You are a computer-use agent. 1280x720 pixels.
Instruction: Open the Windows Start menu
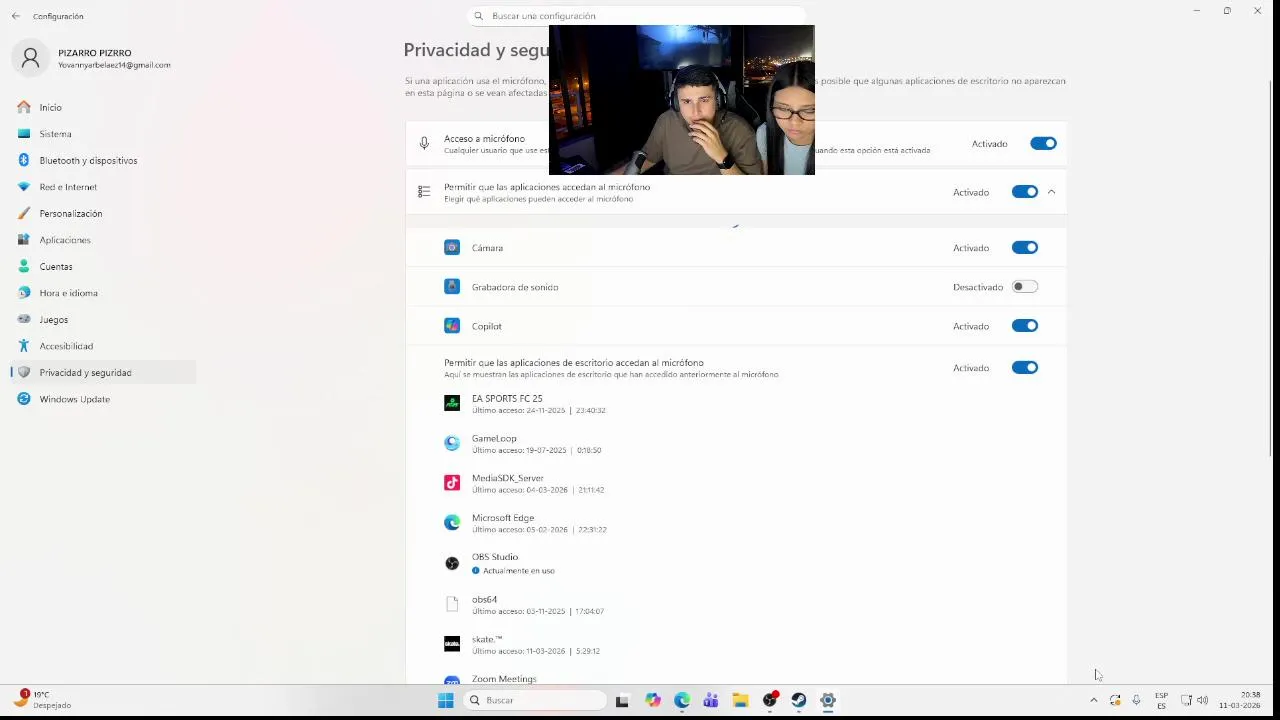445,701
